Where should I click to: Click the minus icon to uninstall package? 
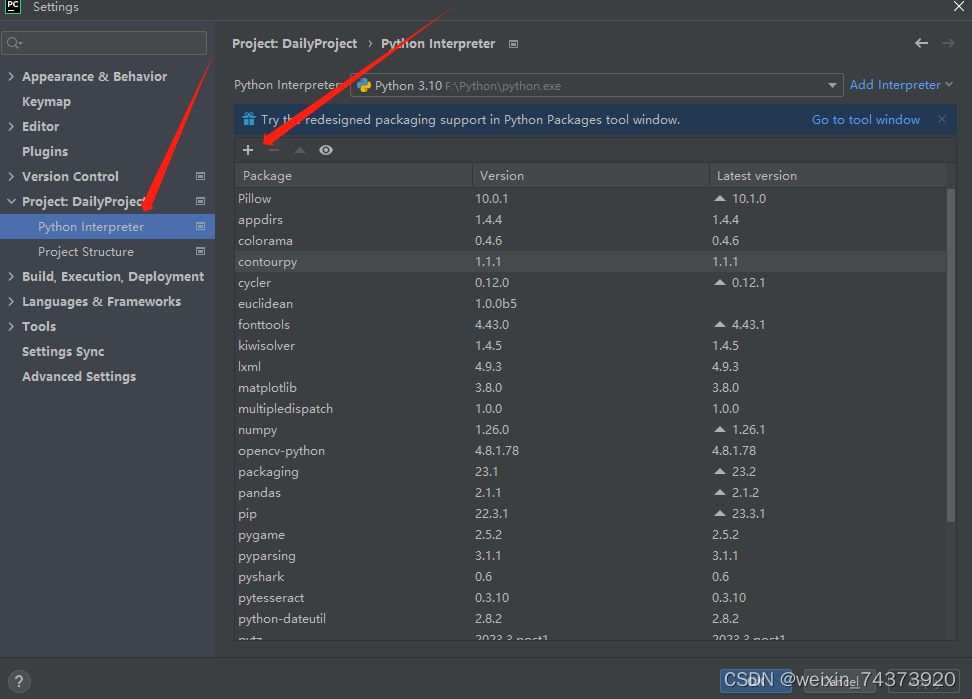pyautogui.click(x=274, y=150)
